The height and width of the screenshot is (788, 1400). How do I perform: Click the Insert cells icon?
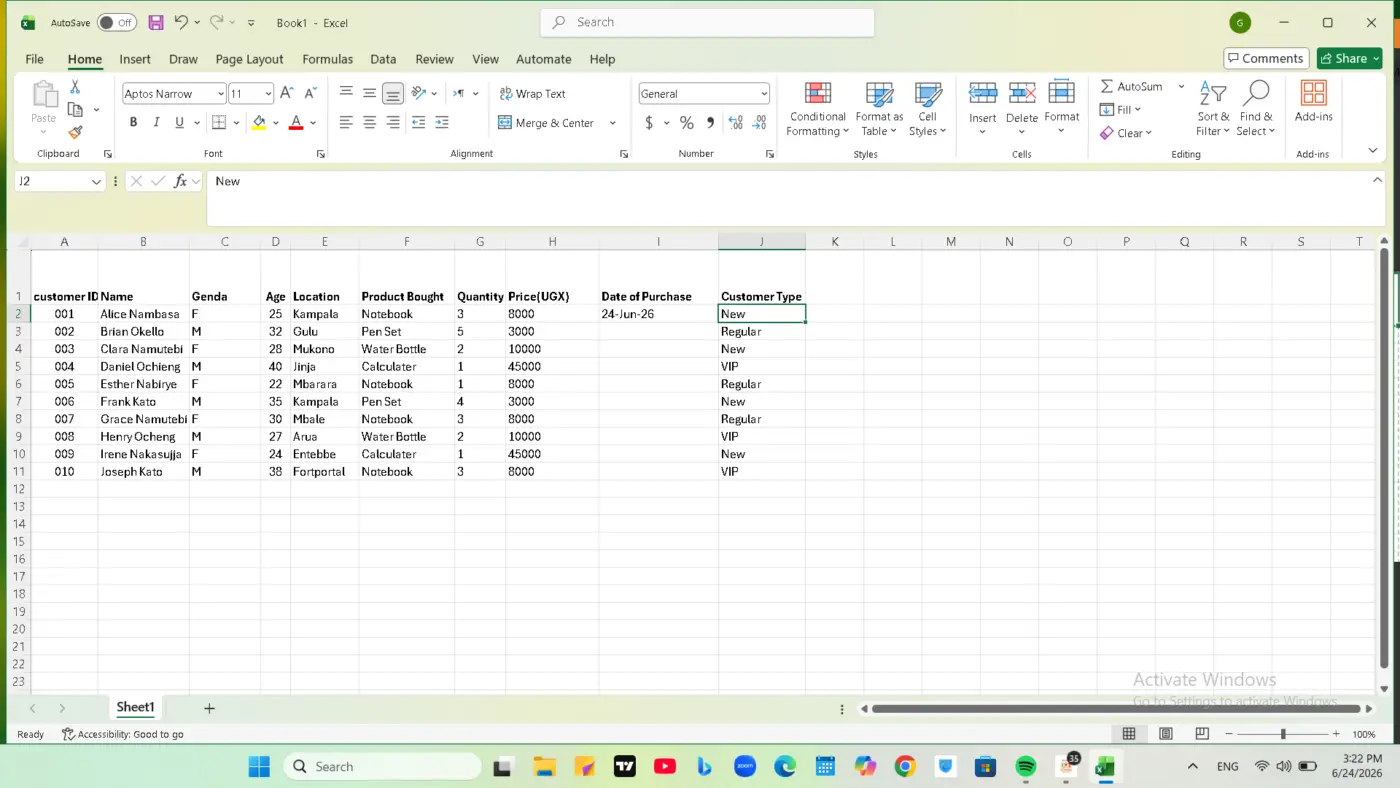(983, 94)
